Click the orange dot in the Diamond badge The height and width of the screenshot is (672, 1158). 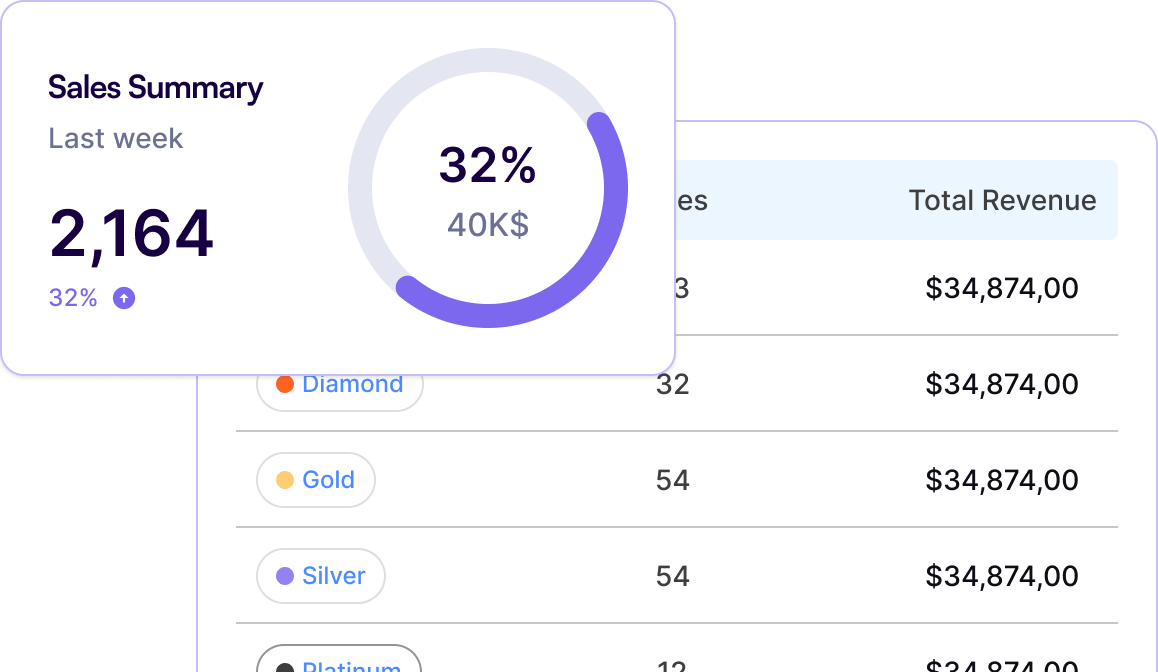coord(284,384)
